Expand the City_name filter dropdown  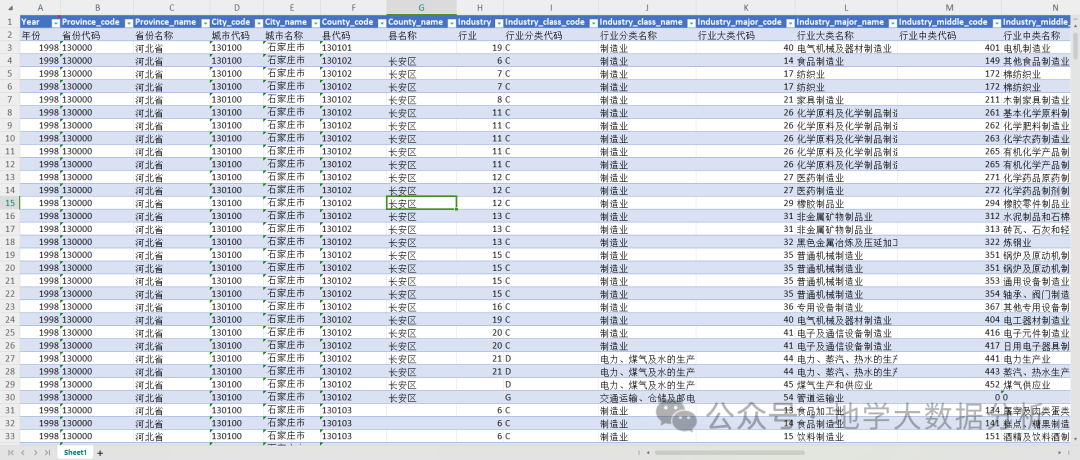click(313, 22)
